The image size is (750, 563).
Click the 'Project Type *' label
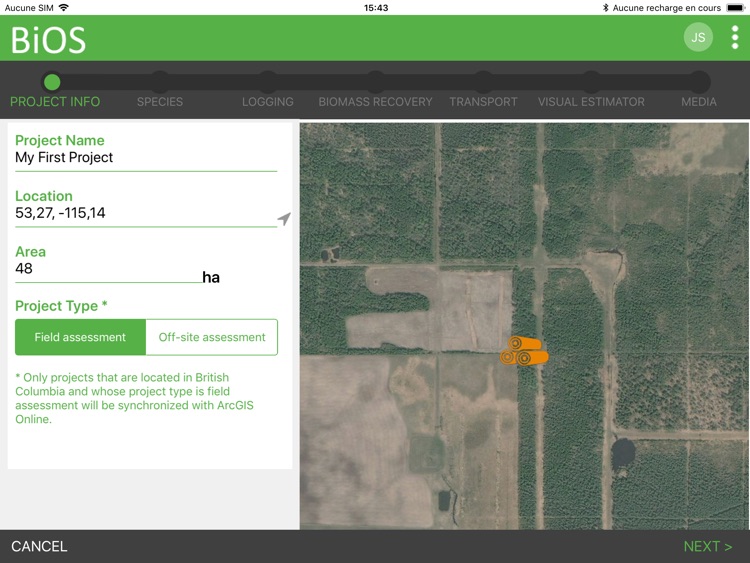[x=61, y=306]
